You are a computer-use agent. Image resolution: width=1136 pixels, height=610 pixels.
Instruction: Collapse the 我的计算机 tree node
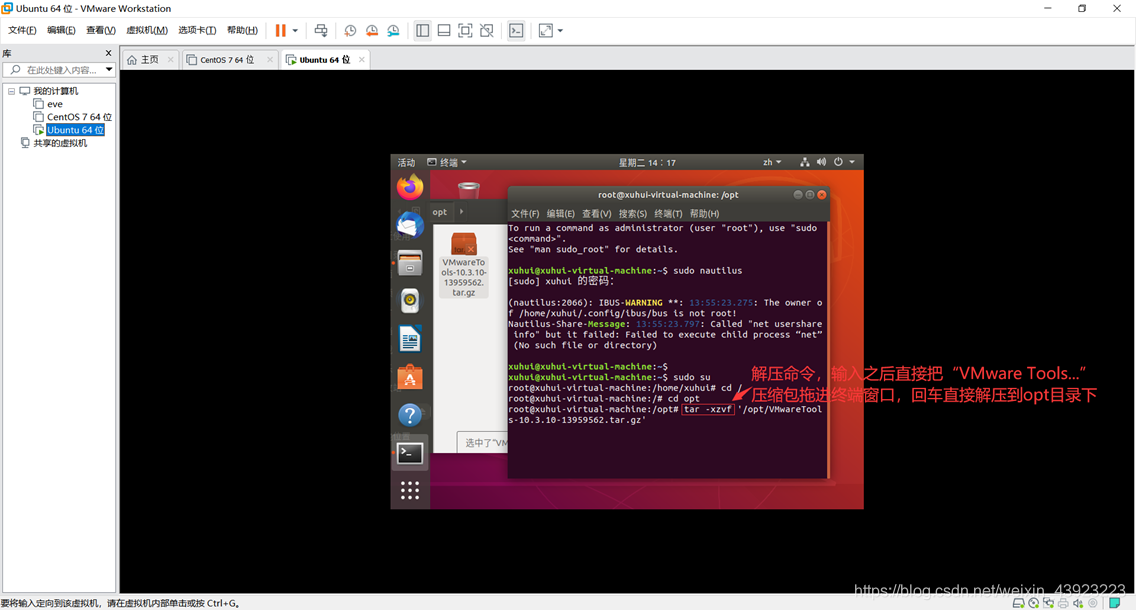(x=12, y=91)
